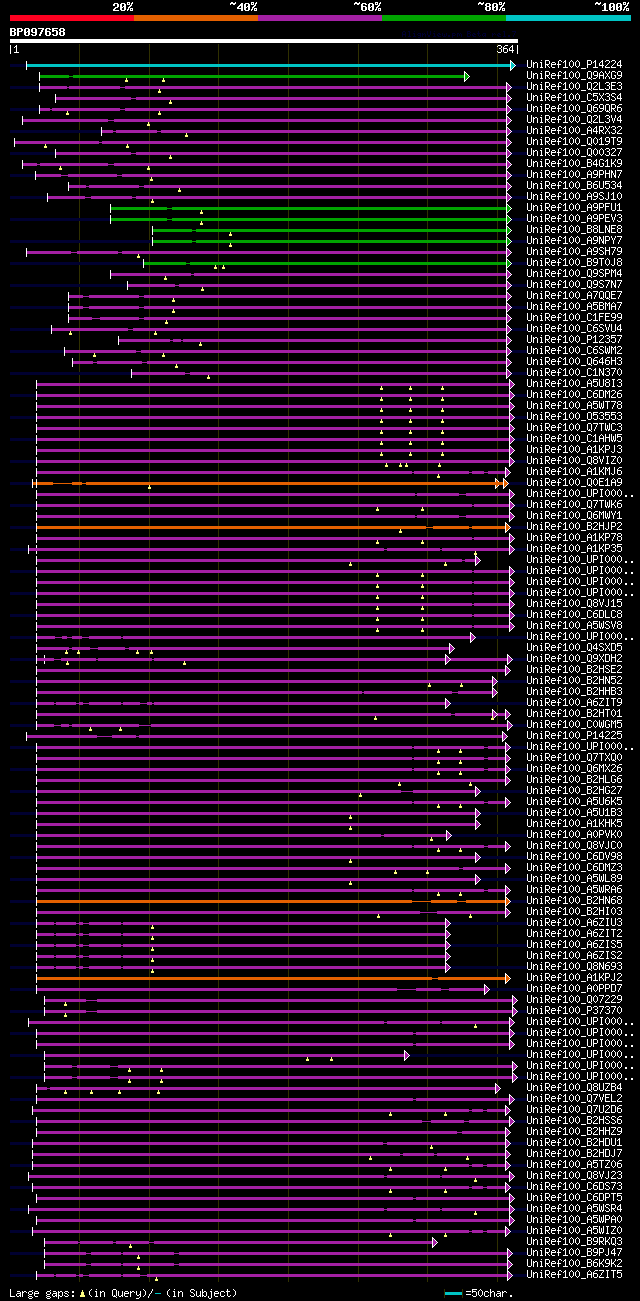Click the UniRef100_A5U8I3 entry

574,384
